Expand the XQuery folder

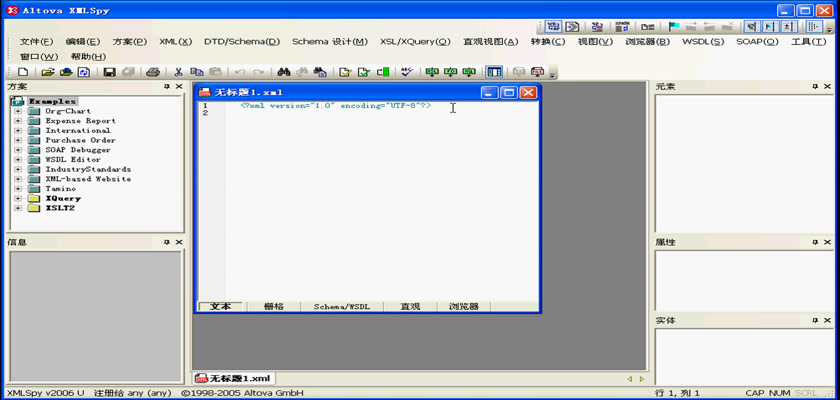(18, 198)
